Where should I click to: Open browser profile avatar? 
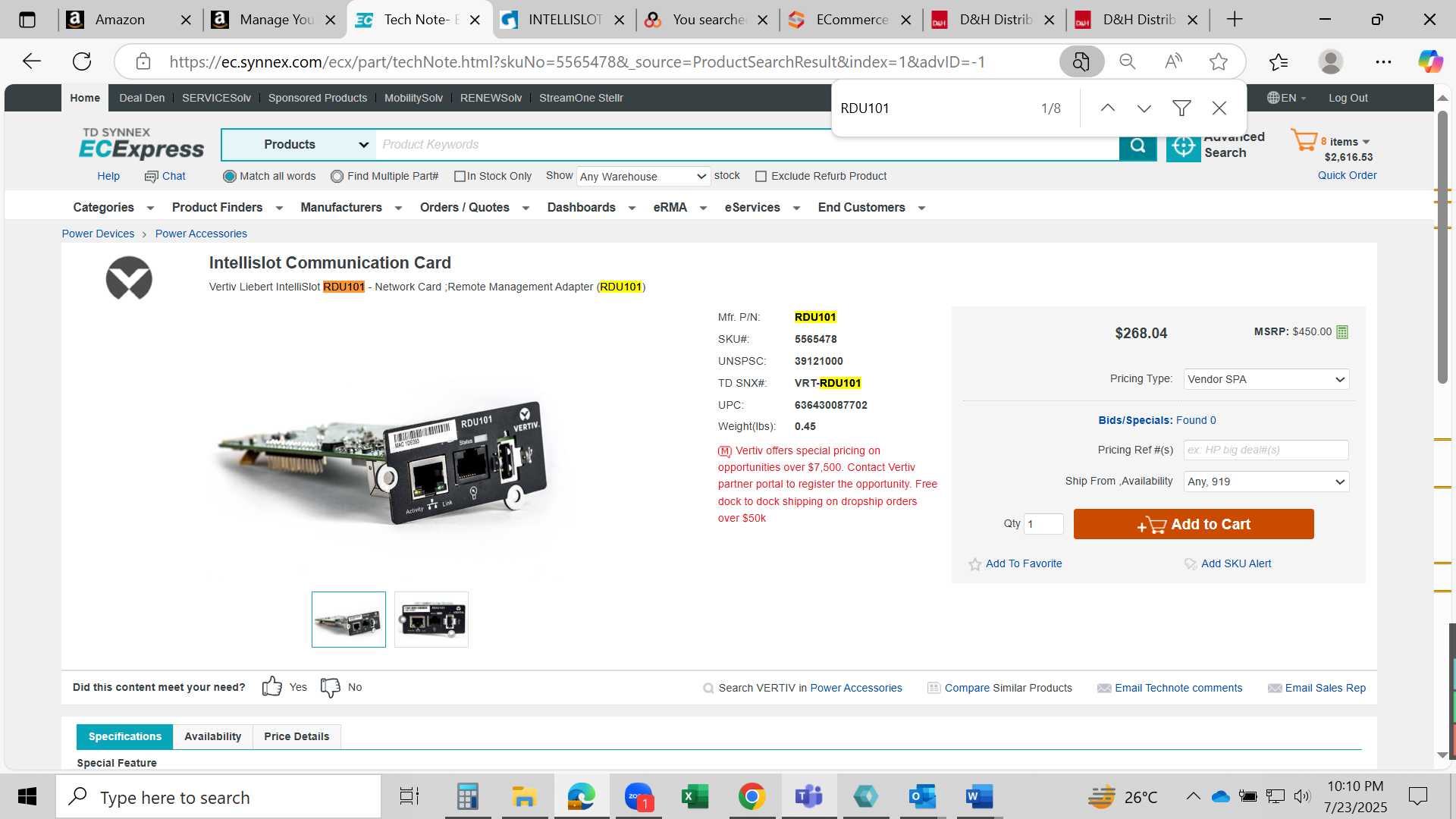click(x=1331, y=61)
